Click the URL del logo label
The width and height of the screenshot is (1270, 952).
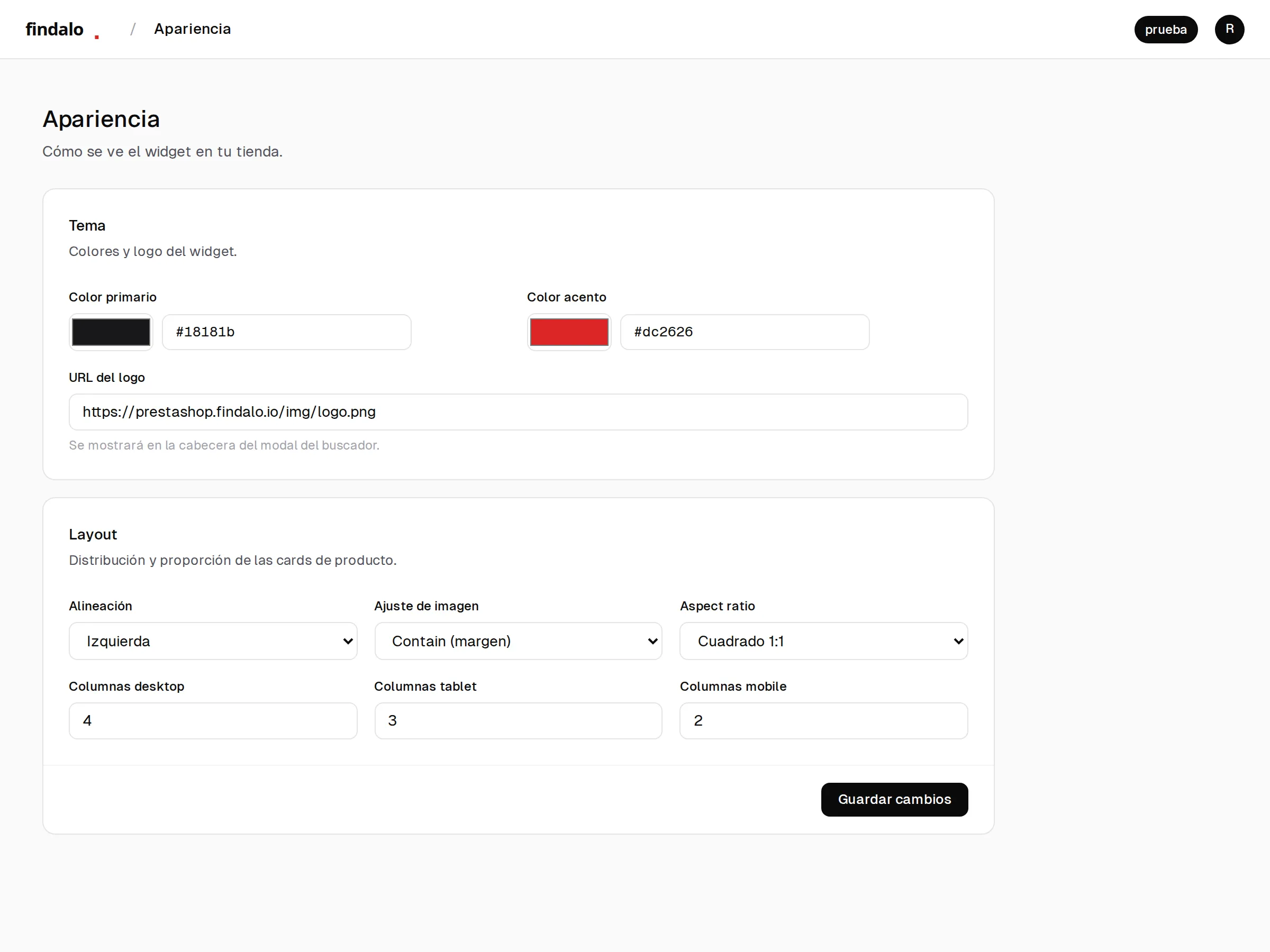107,378
